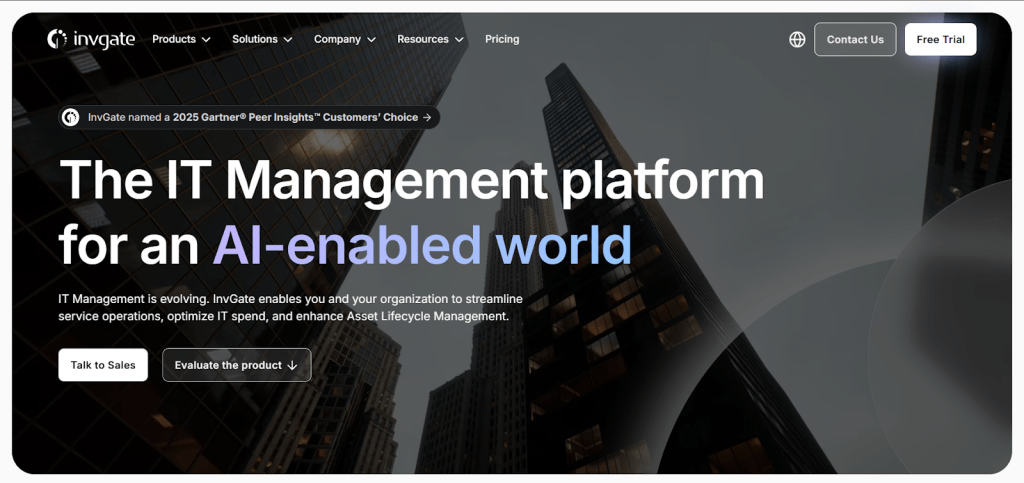Expand the Products chevron
Screen dimensions: 1024x483
click(206, 40)
